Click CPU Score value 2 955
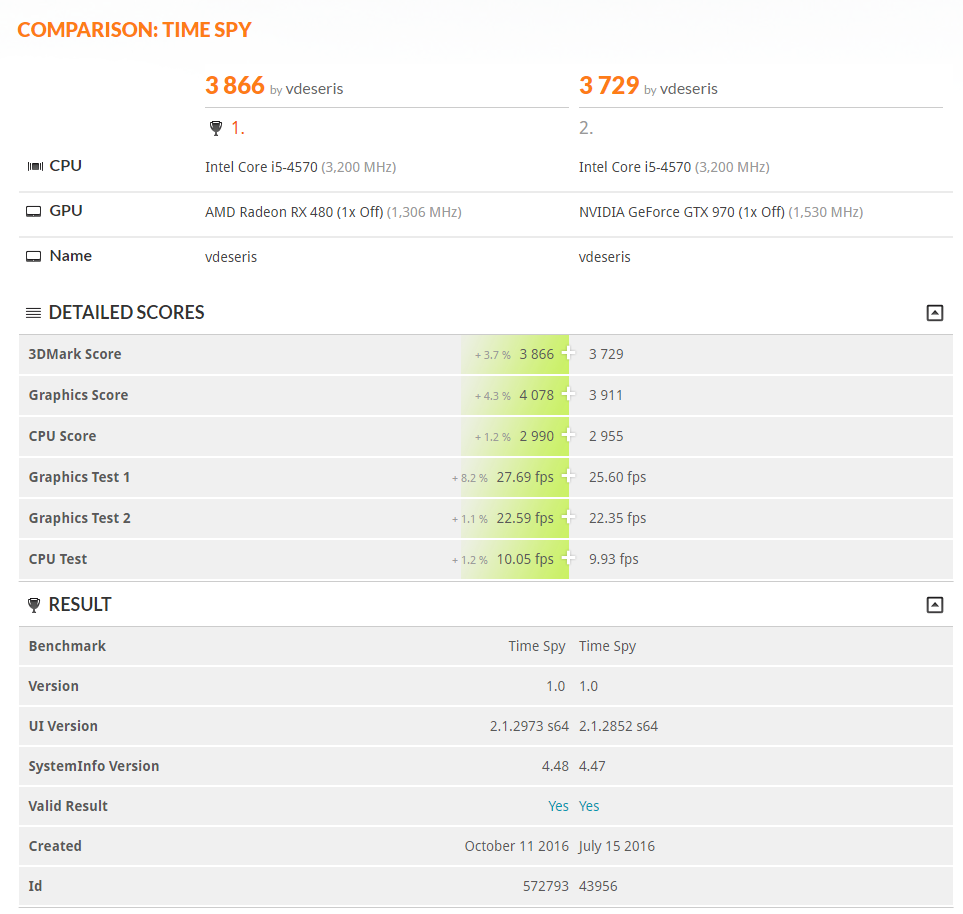The width and height of the screenshot is (963, 914). (x=606, y=436)
